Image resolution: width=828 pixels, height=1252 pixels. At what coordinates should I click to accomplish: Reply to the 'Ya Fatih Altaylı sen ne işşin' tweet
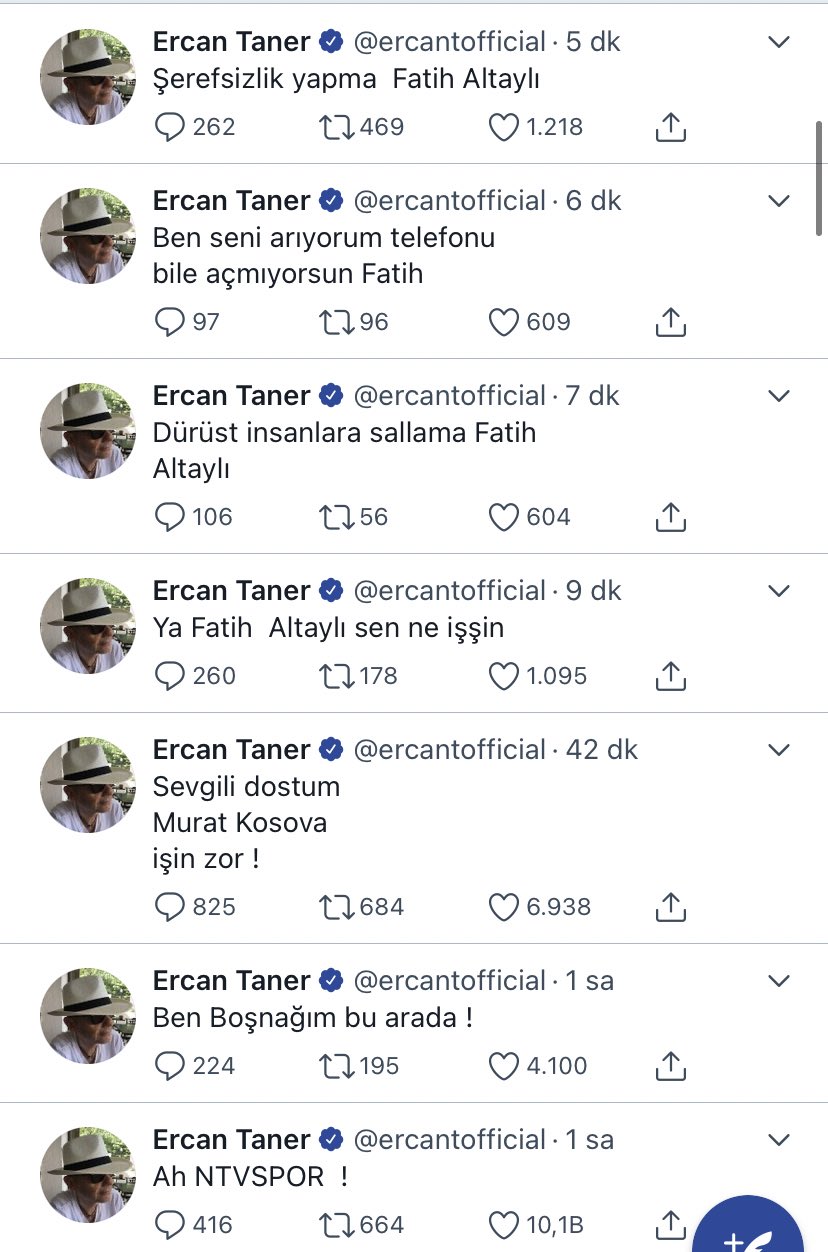point(172,676)
